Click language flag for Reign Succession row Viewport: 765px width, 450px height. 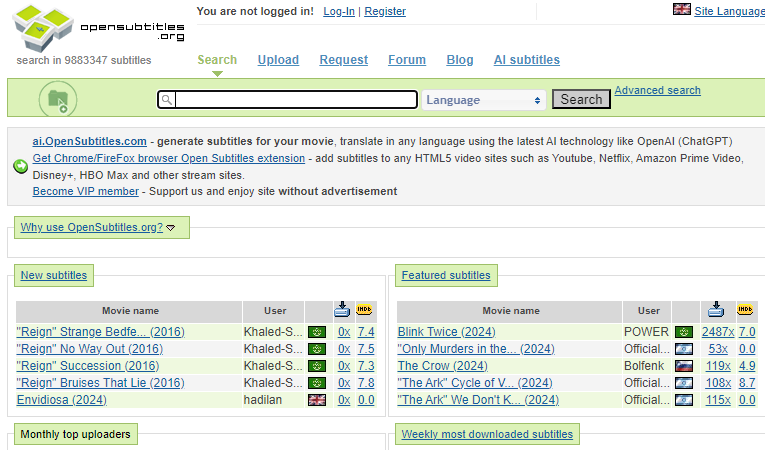tap(317, 366)
